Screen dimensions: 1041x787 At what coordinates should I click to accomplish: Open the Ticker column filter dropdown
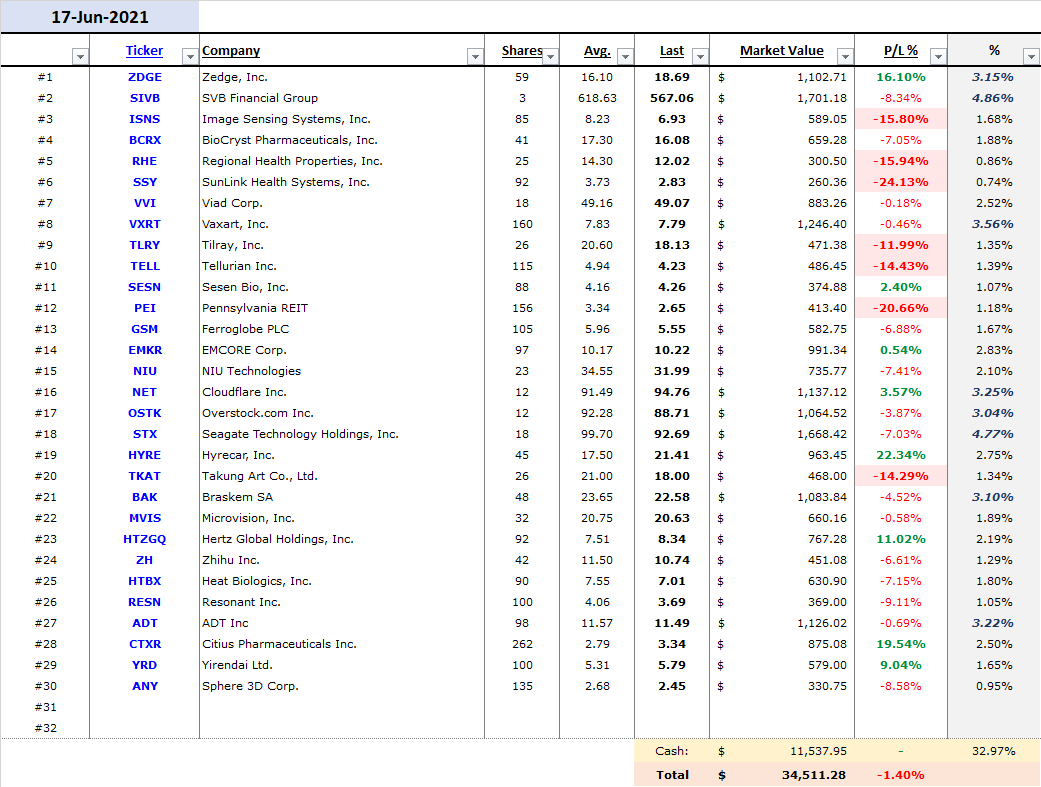click(190, 56)
